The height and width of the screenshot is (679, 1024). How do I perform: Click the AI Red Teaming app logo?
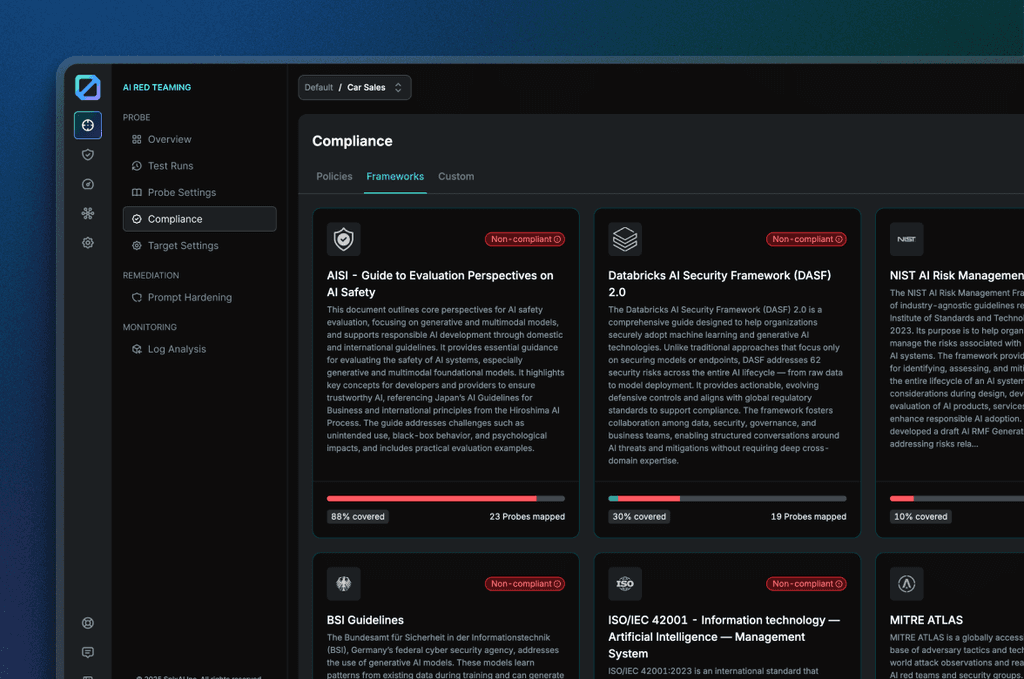coord(88,88)
